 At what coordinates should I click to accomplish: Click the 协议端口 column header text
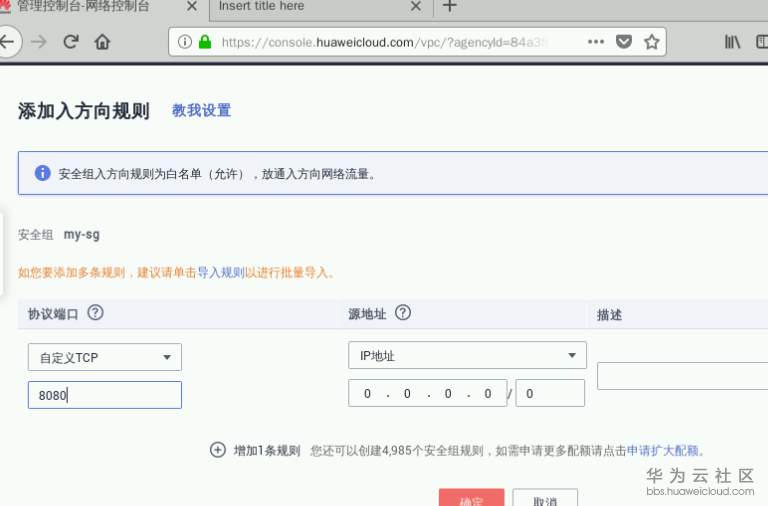53,314
